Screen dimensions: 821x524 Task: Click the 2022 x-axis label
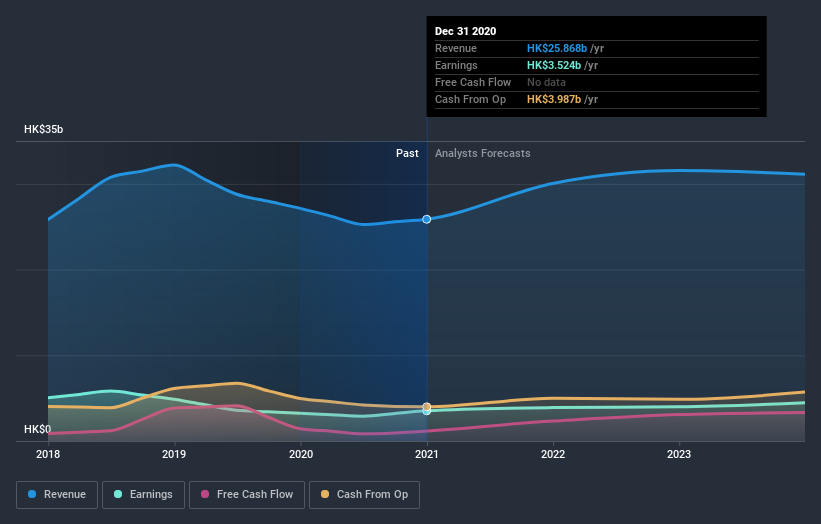tap(553, 454)
